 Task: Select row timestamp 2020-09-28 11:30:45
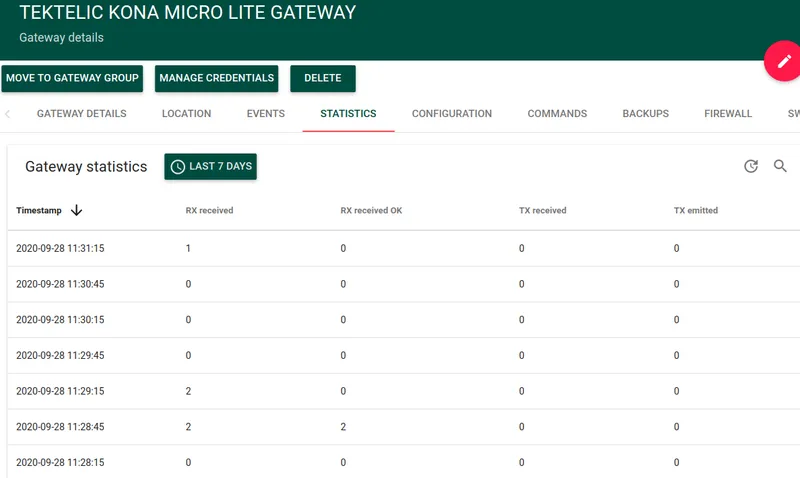tap(60, 284)
